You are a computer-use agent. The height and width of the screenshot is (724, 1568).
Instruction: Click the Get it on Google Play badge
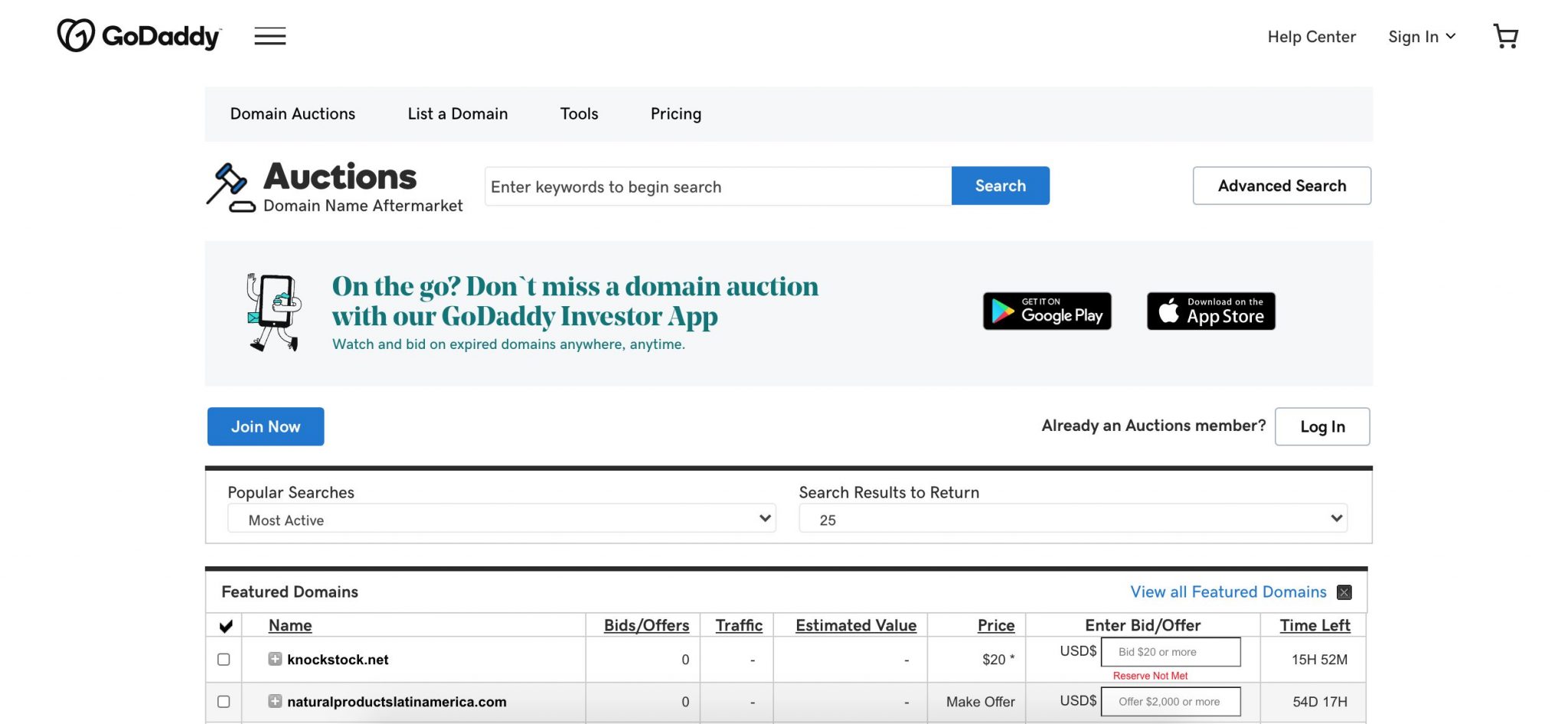[1047, 311]
